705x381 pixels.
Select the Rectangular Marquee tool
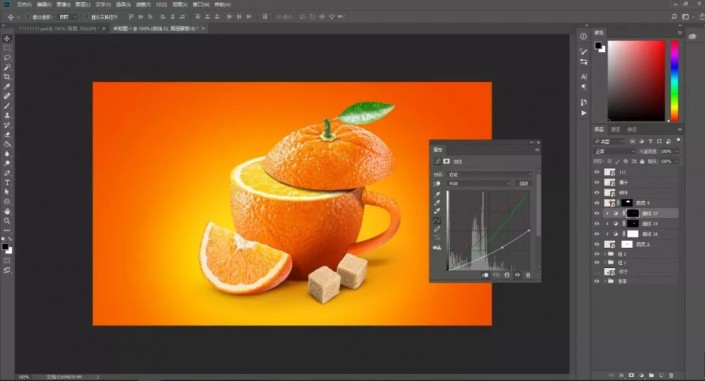click(7, 48)
